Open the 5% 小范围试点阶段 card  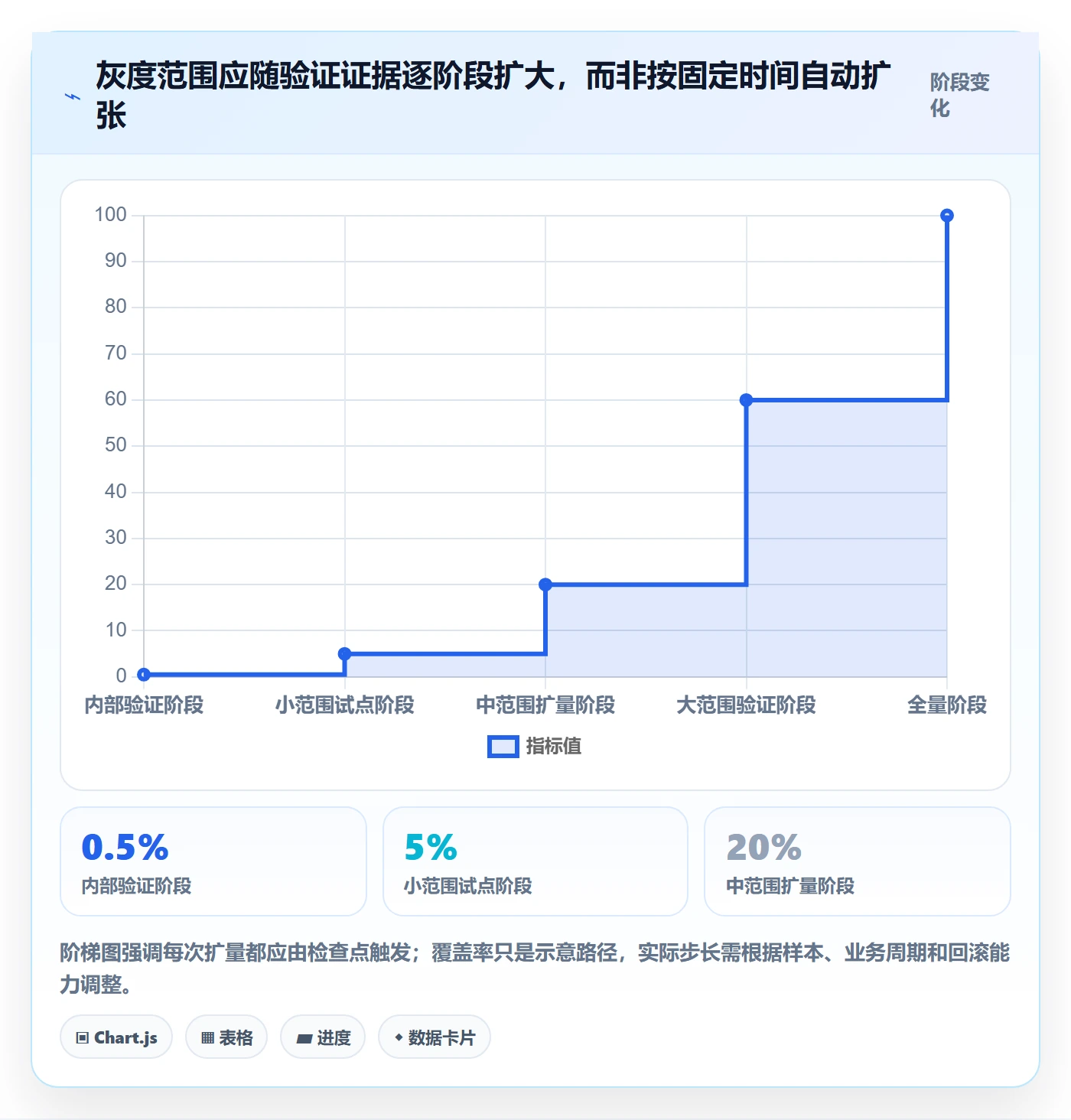pyautogui.click(x=535, y=861)
